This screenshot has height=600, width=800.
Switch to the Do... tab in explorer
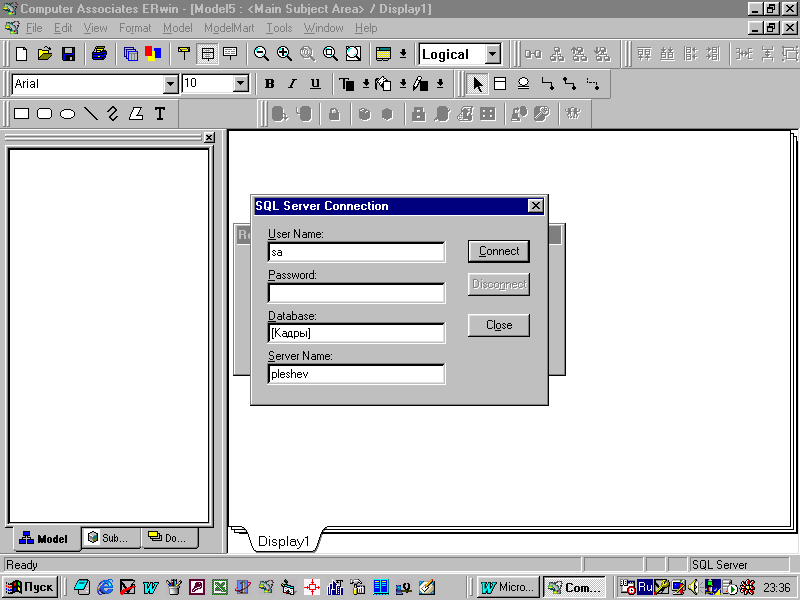(x=169, y=538)
